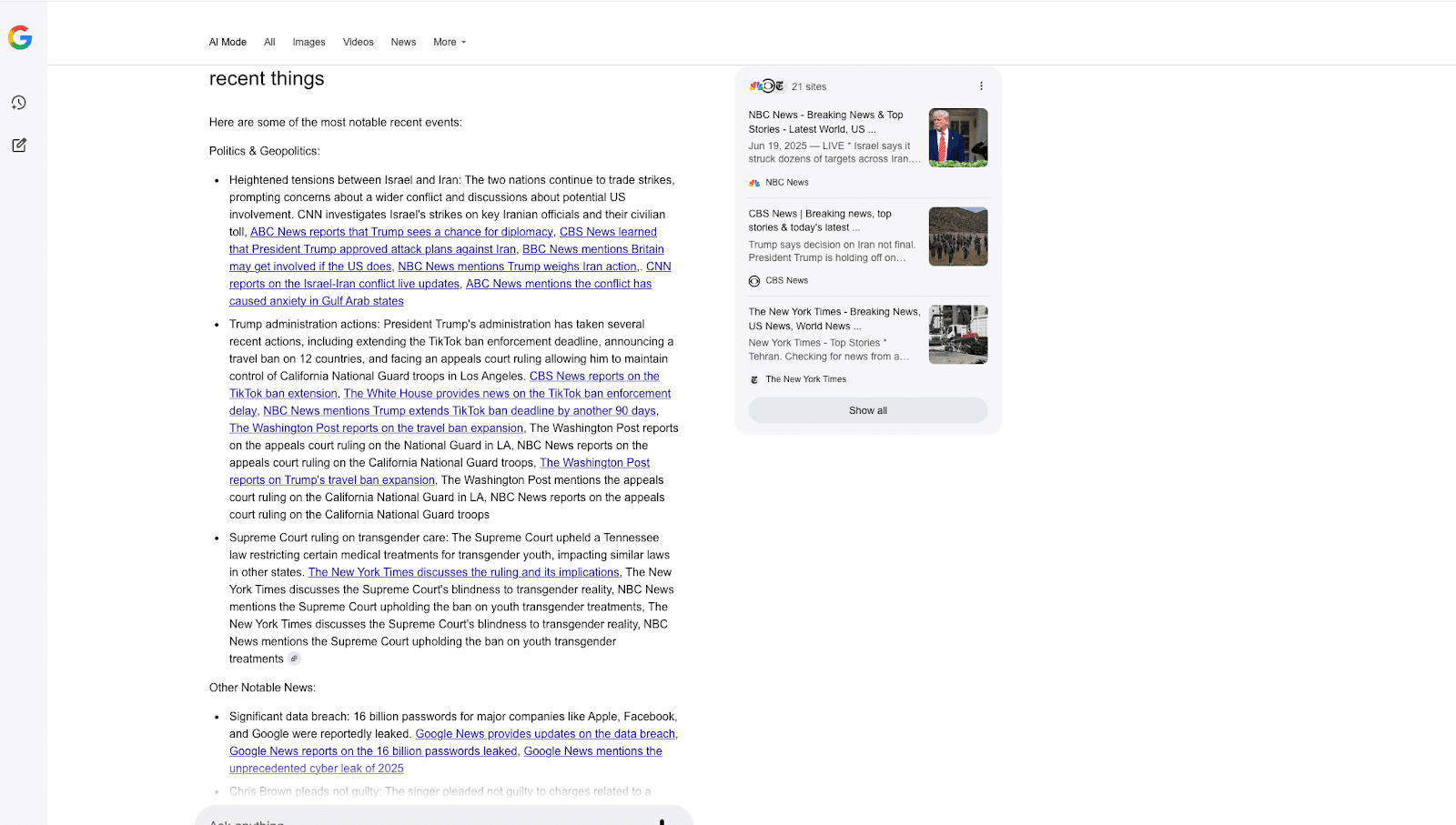Open 'The Washington Post reports on the travel ban expansion' link

point(376,428)
